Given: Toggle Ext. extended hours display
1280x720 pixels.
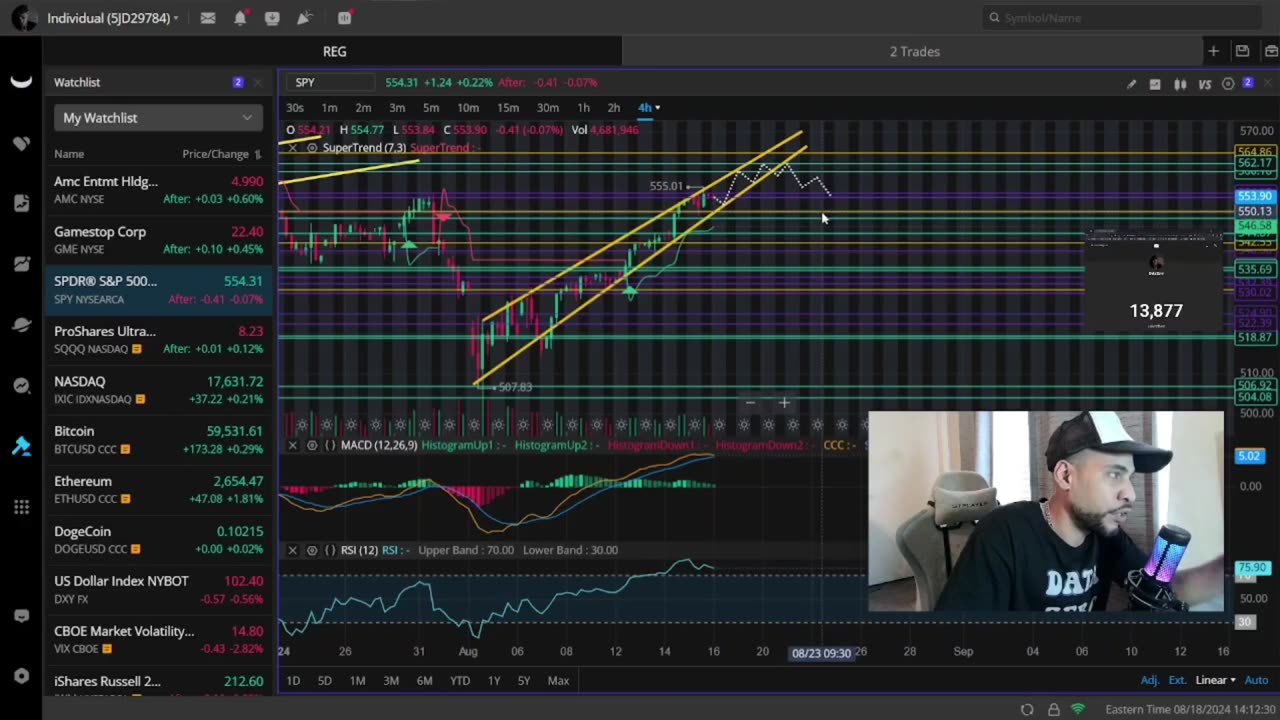Looking at the screenshot, I should point(1177,680).
